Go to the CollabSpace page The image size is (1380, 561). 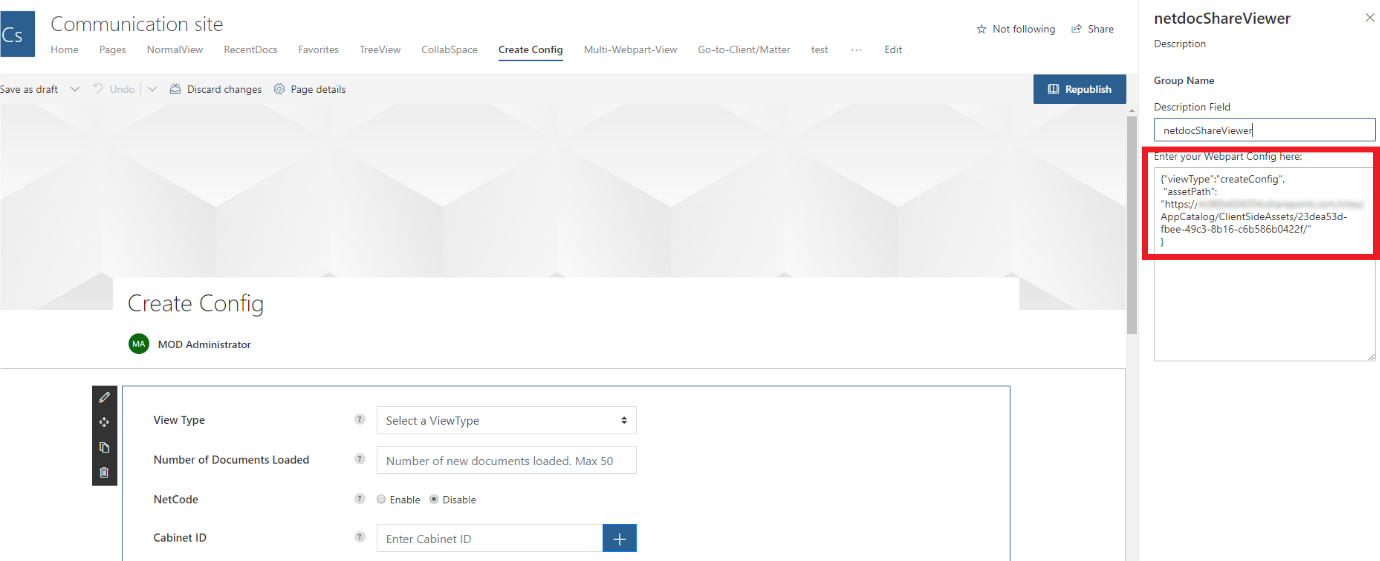(449, 50)
